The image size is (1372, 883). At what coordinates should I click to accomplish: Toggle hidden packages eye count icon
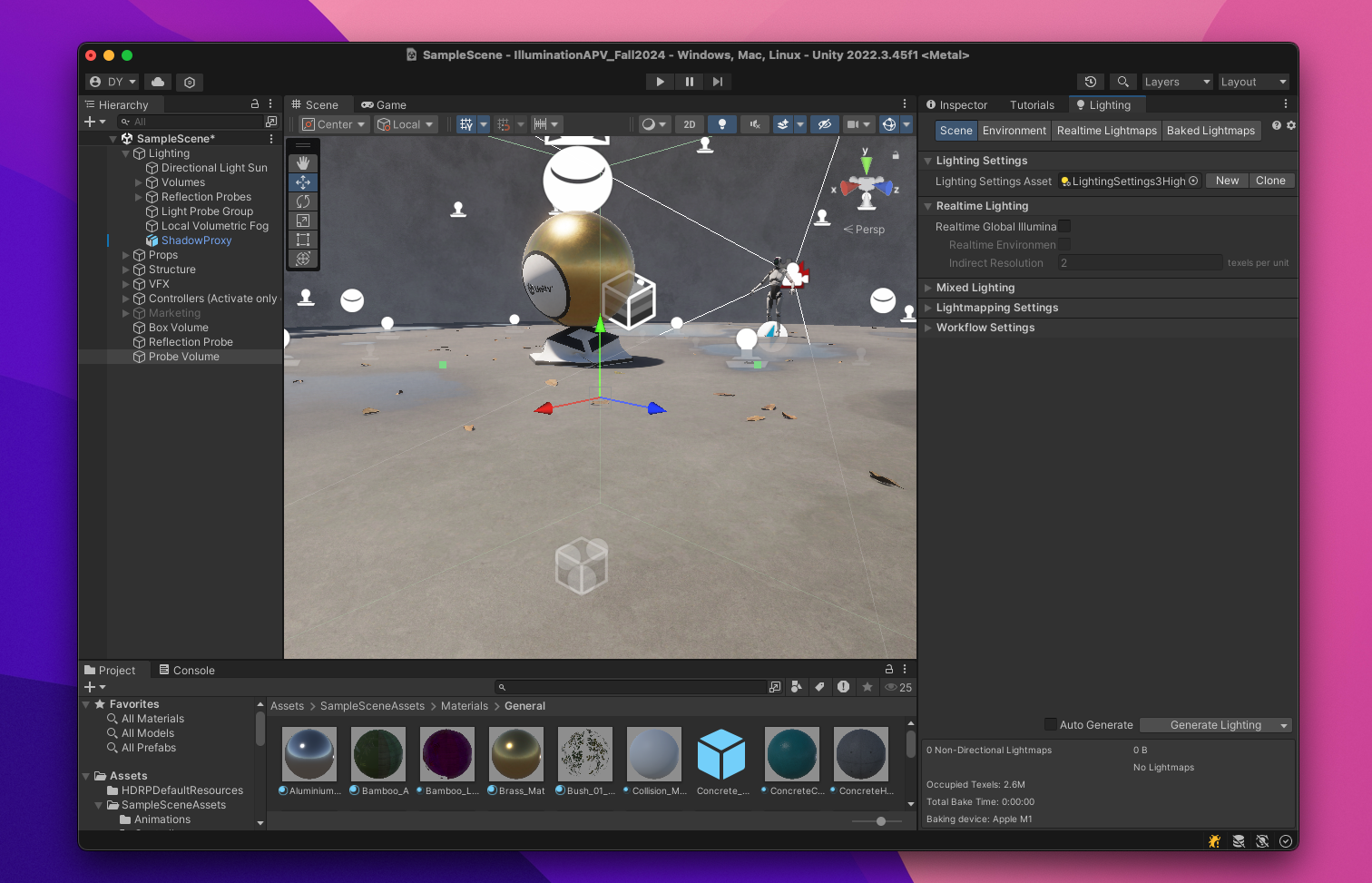(x=898, y=687)
